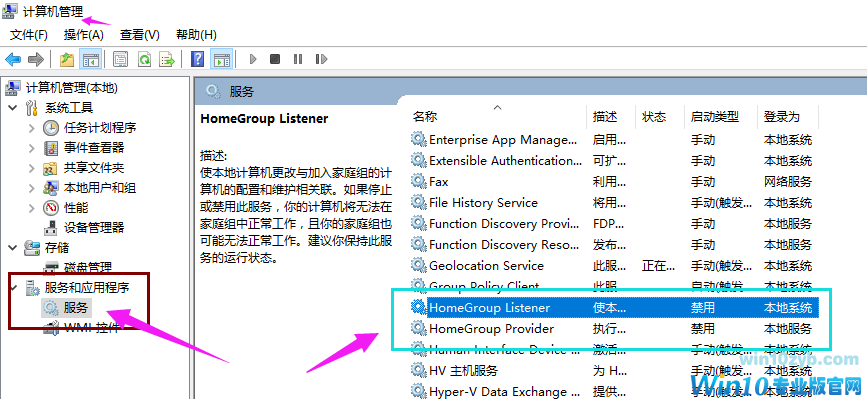Select 共享文件夹 icon in tree

[51, 168]
